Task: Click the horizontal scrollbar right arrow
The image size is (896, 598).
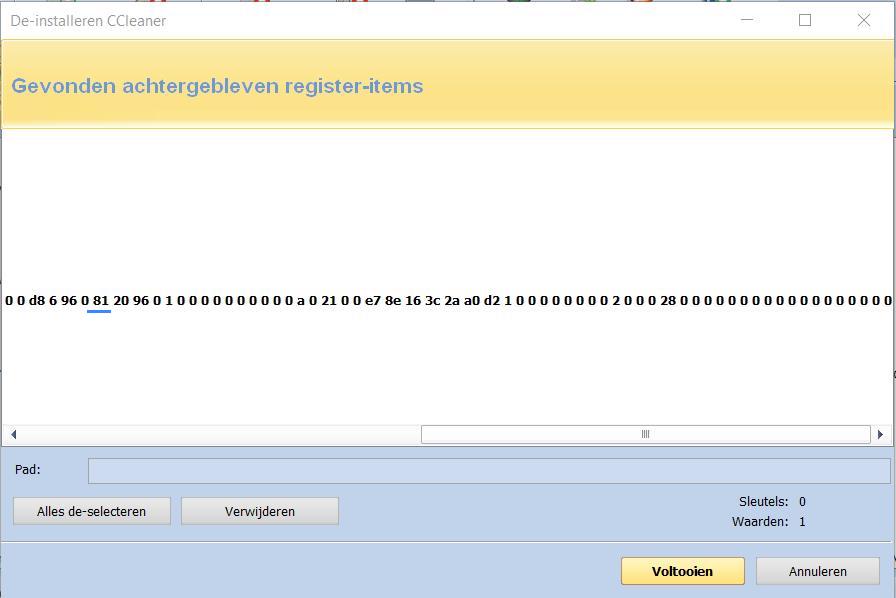Action: click(881, 434)
